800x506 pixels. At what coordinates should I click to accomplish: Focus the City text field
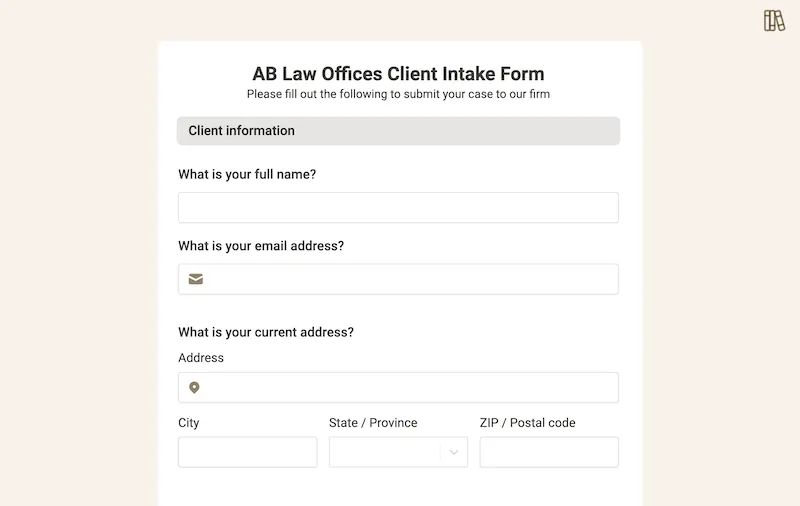247,452
